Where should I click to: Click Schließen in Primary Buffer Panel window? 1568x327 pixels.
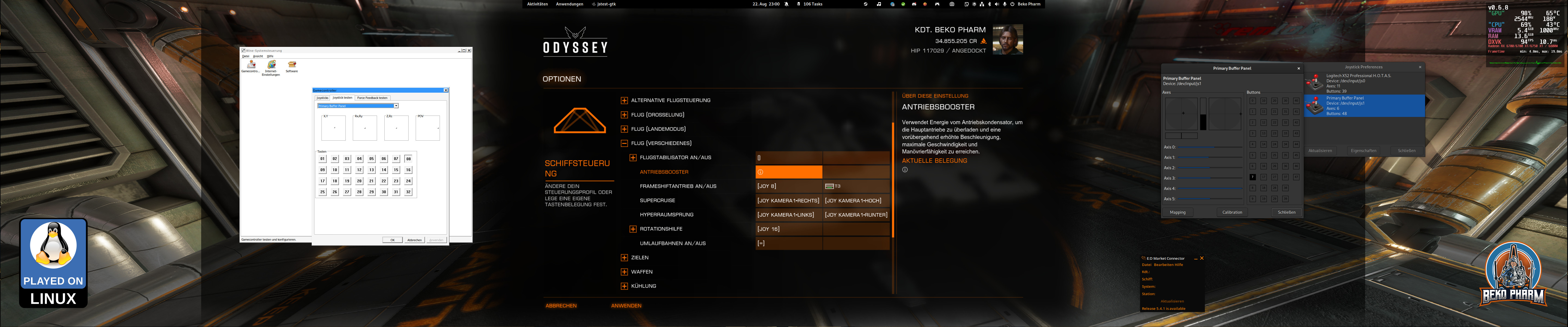[1287, 213]
